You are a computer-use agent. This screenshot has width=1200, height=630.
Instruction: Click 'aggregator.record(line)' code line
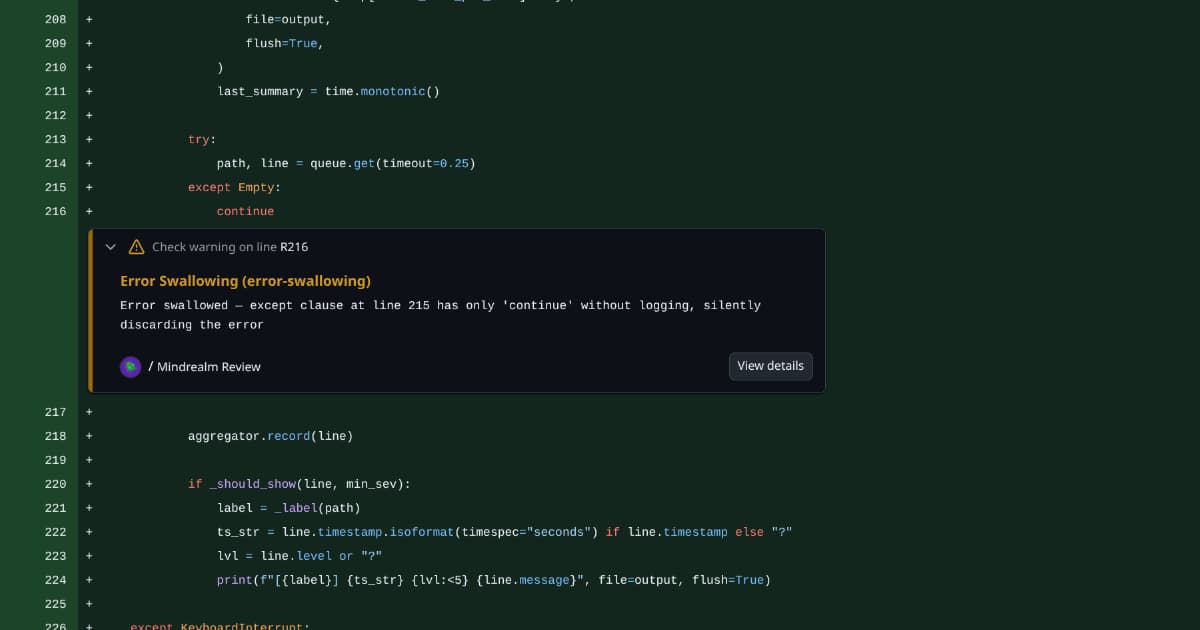[270, 436]
